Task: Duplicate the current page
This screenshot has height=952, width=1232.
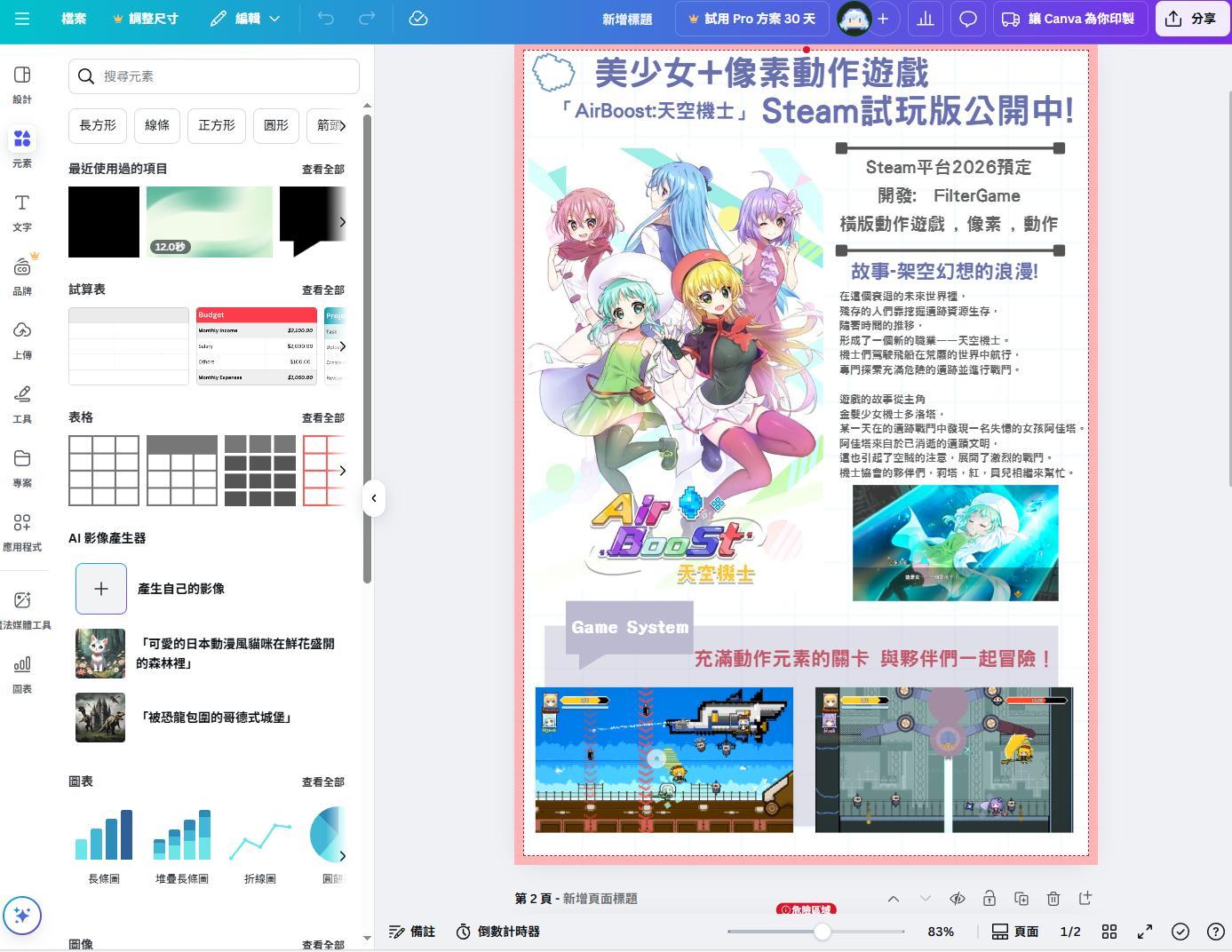Action: click(1021, 899)
